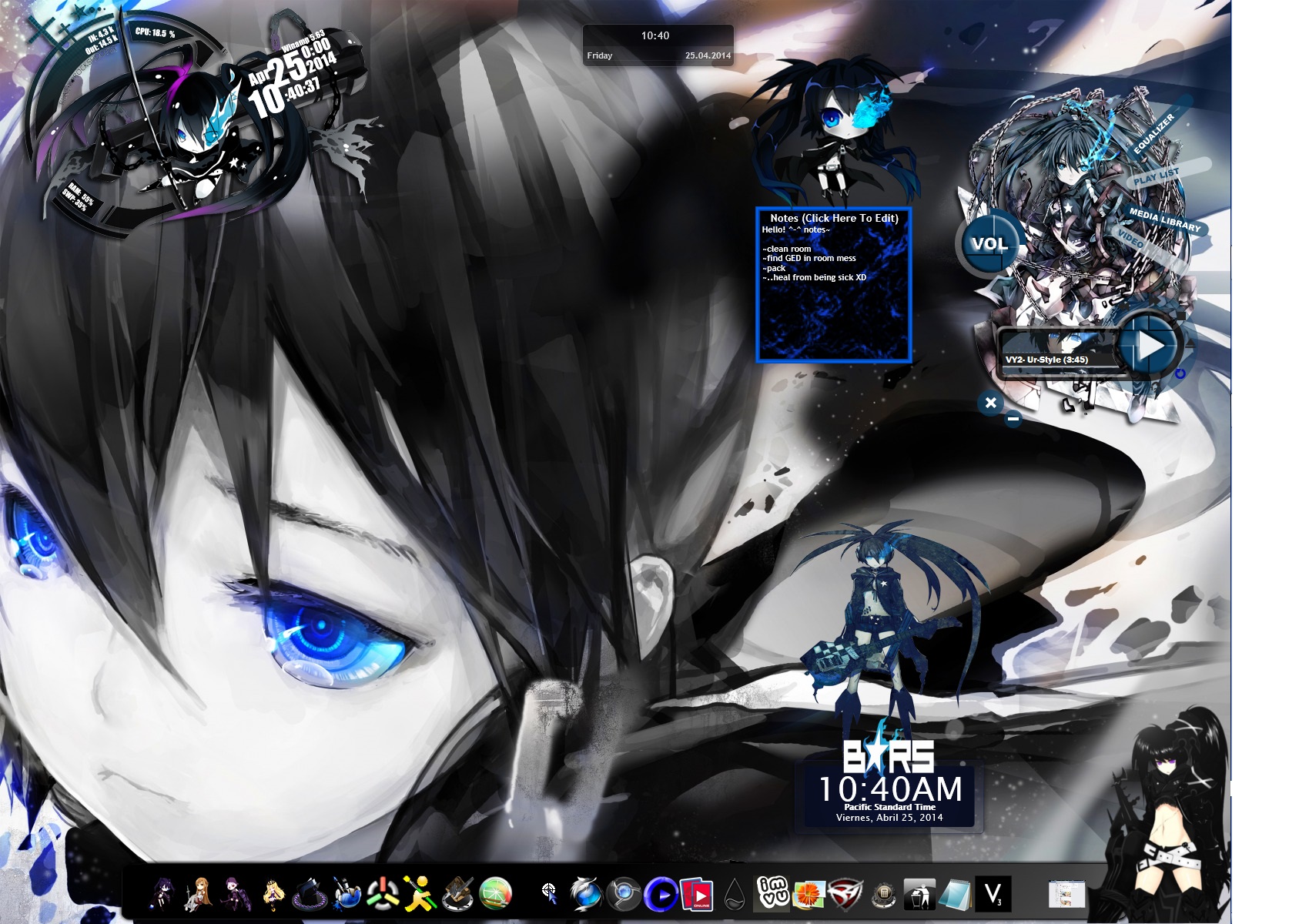Open the orange flower photo gallery icon
1309x924 pixels.
coord(808,895)
